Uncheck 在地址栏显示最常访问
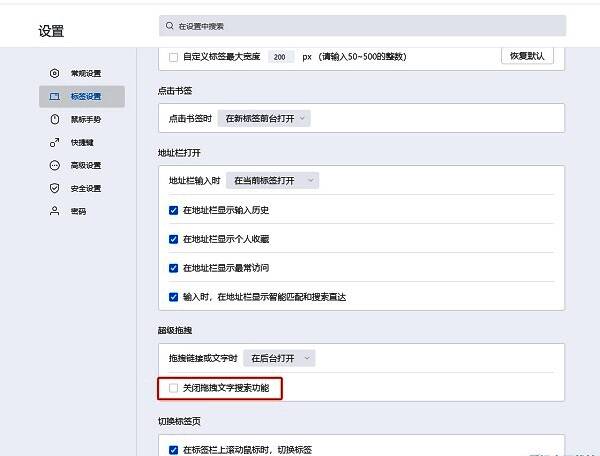The width and height of the screenshot is (600, 456). (x=173, y=268)
